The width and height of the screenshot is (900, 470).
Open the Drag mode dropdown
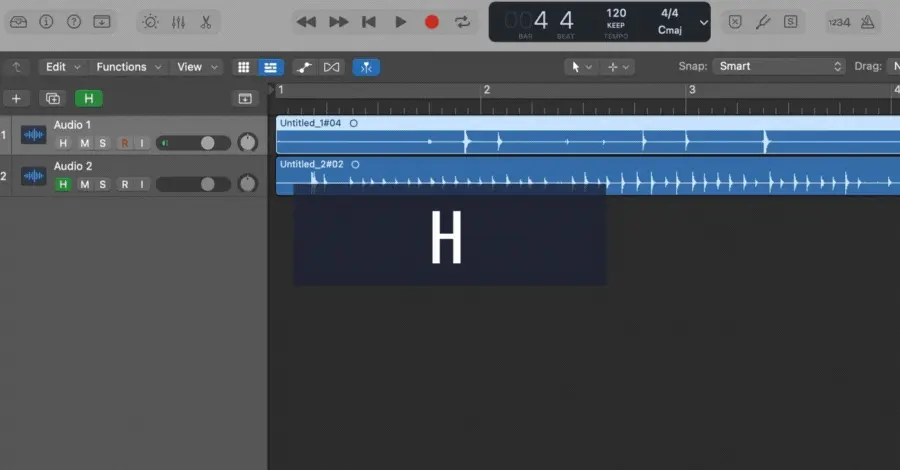pyautogui.click(x=894, y=67)
